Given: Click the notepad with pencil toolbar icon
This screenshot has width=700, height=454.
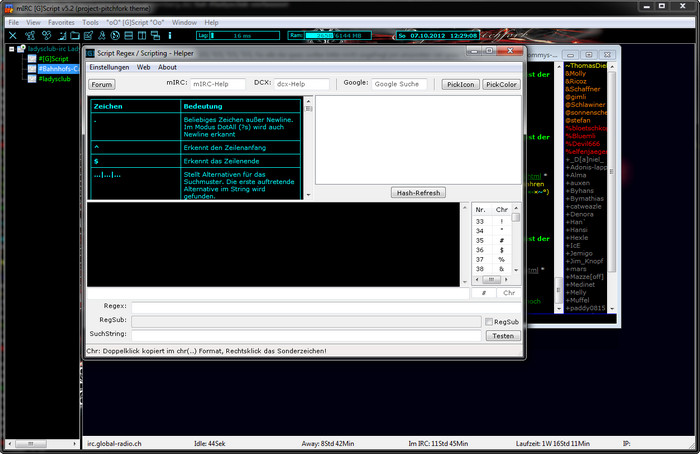Looking at the screenshot, I should (x=88, y=35).
